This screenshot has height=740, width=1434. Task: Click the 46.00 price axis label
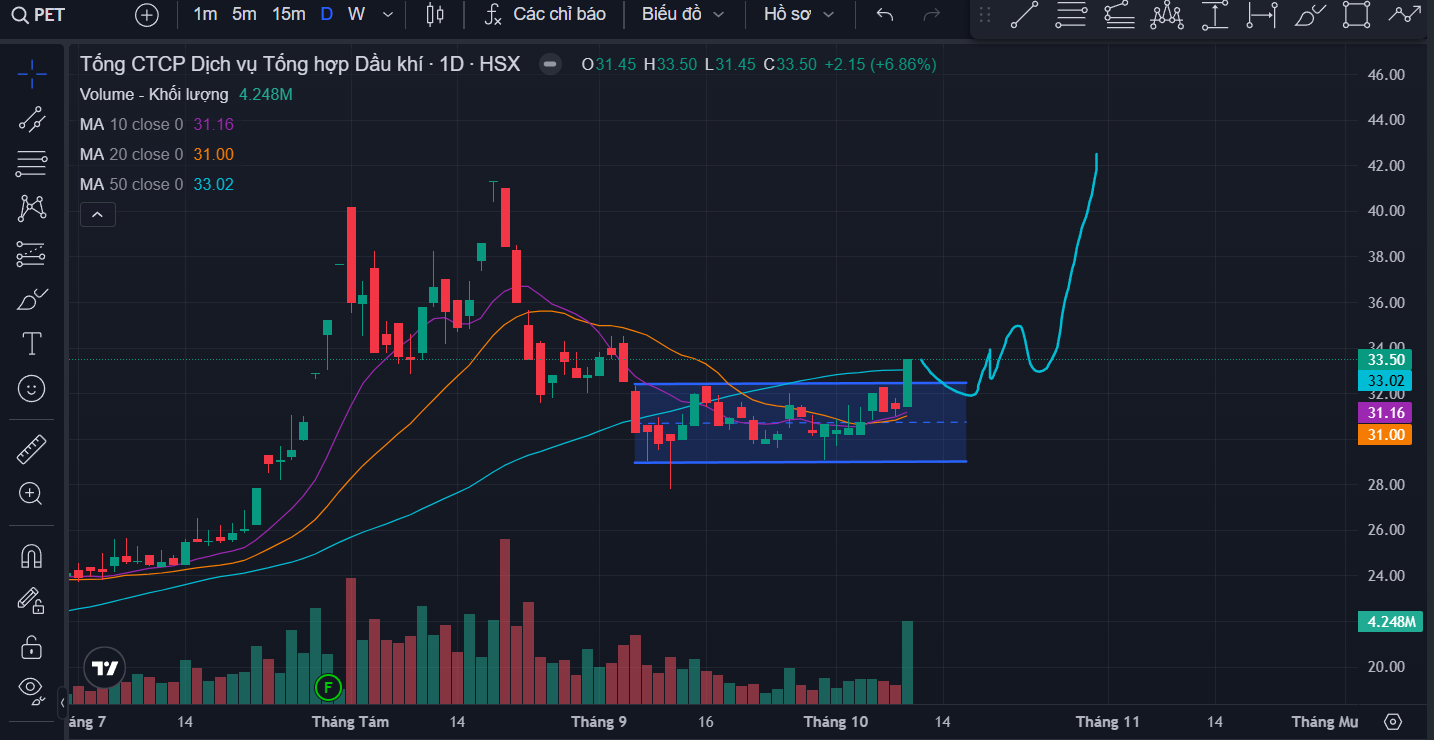(x=1385, y=75)
